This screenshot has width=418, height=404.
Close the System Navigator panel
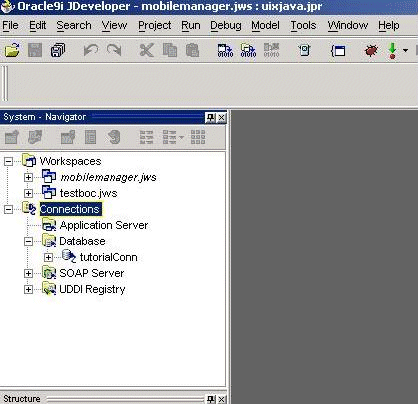[221, 117]
